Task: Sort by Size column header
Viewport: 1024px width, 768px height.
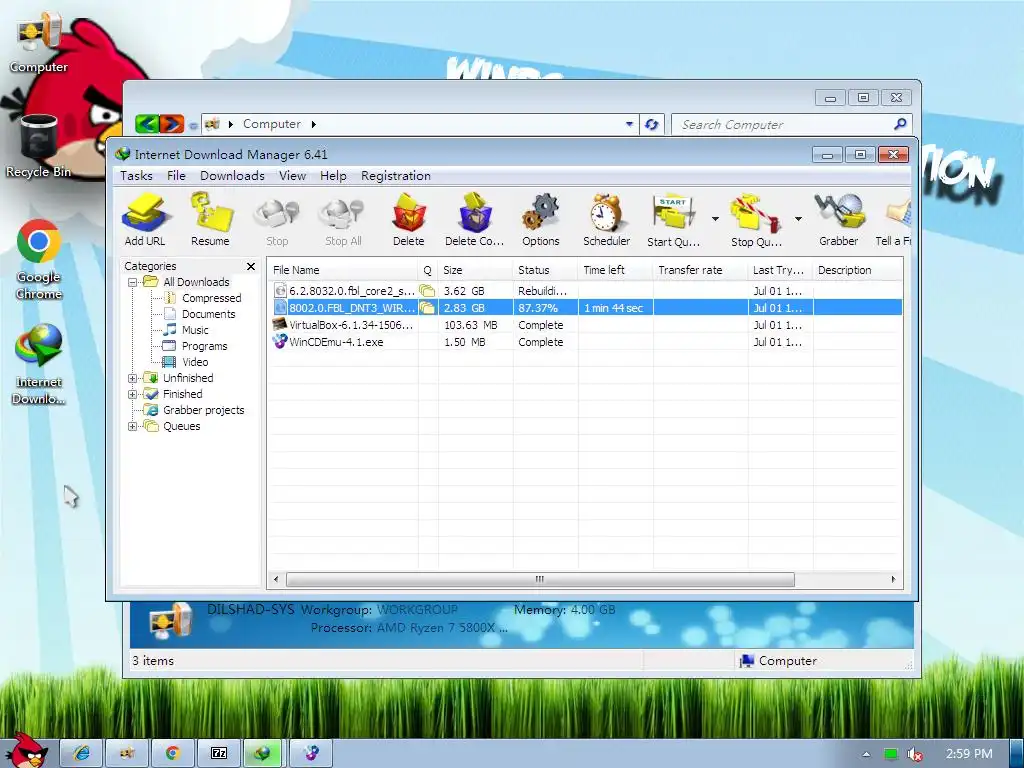Action: coord(475,270)
